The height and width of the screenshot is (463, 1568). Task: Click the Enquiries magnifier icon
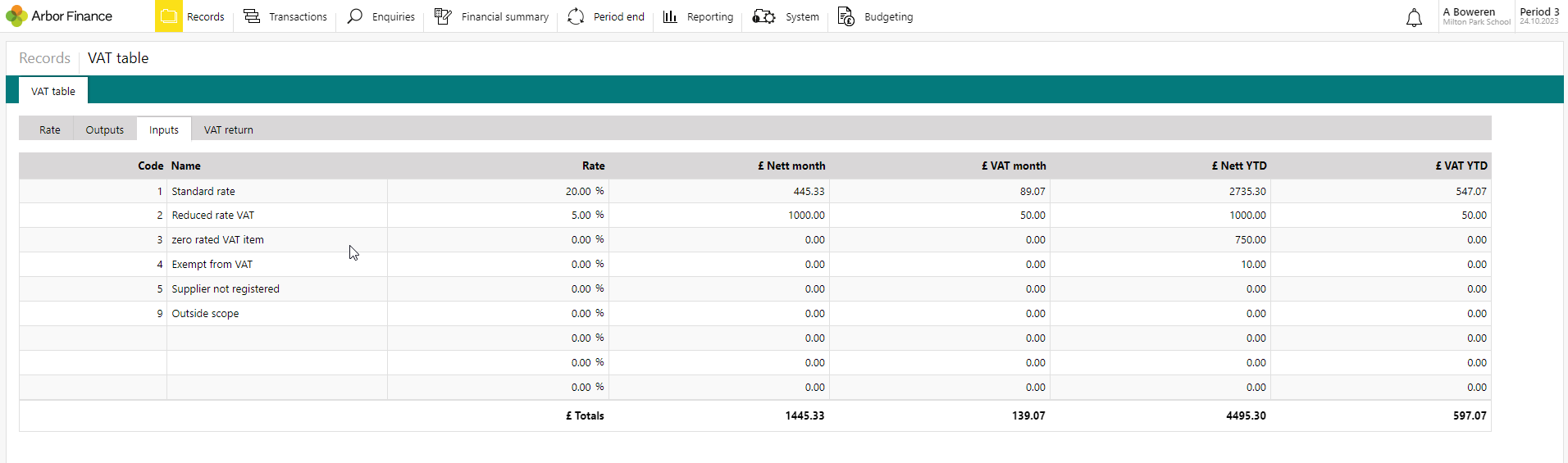(x=355, y=16)
